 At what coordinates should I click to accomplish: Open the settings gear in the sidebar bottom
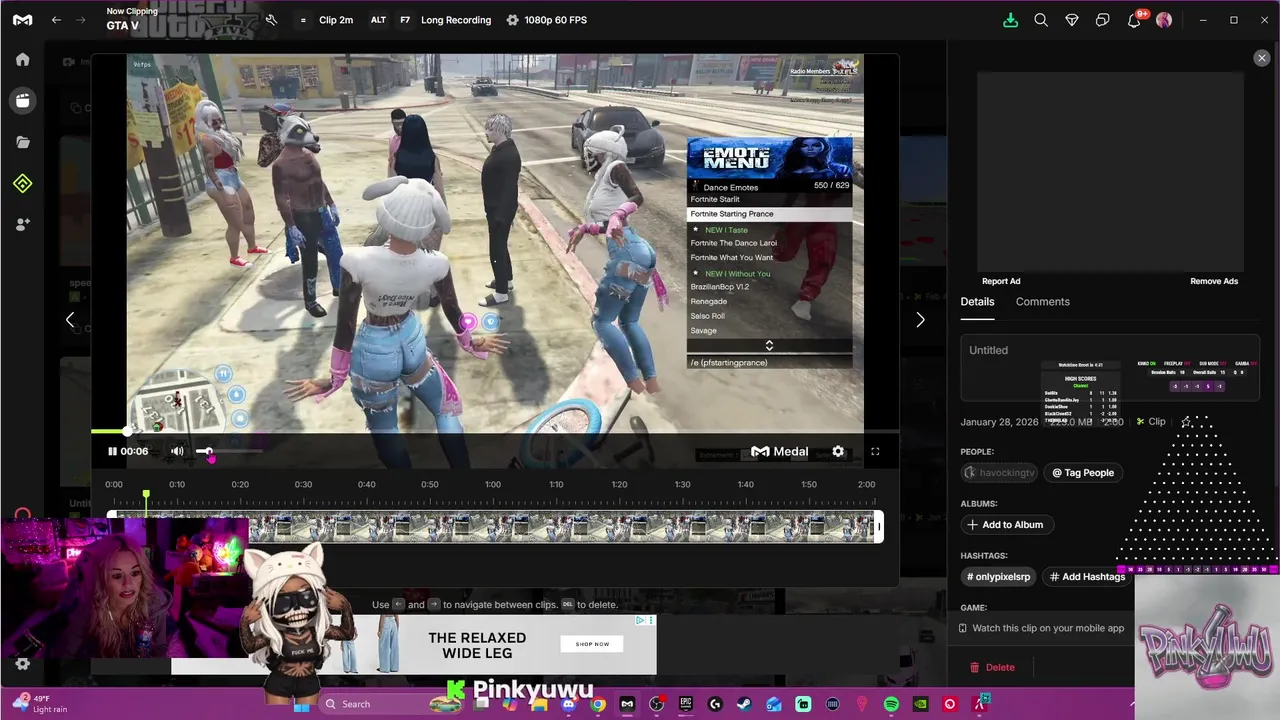point(22,663)
